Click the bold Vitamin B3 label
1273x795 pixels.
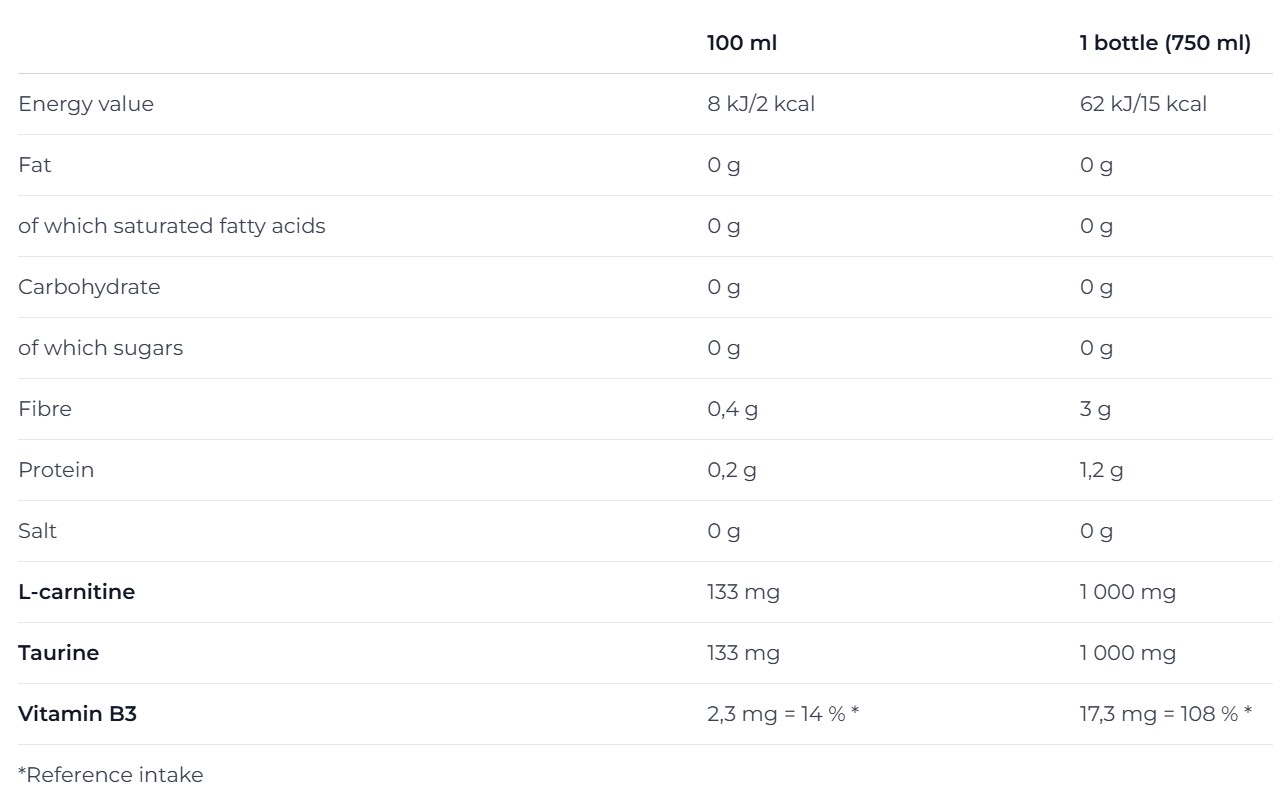click(x=77, y=714)
